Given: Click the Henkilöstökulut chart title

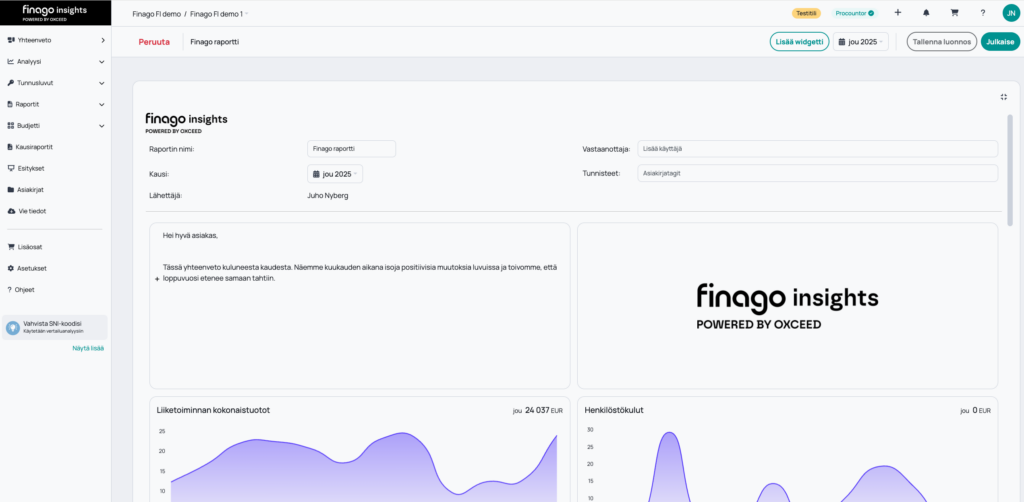Looking at the screenshot, I should (614, 410).
